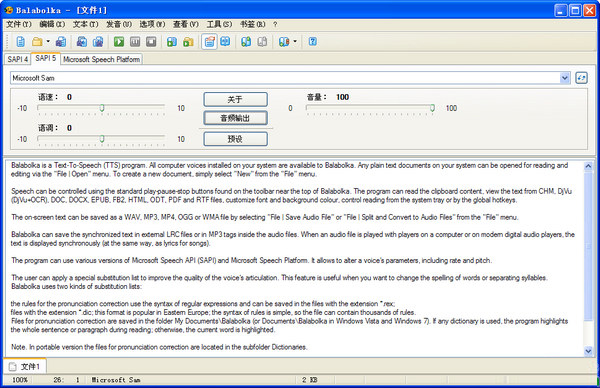Click the 音量 volume slider thumb
600x388 pixels.
(432, 108)
